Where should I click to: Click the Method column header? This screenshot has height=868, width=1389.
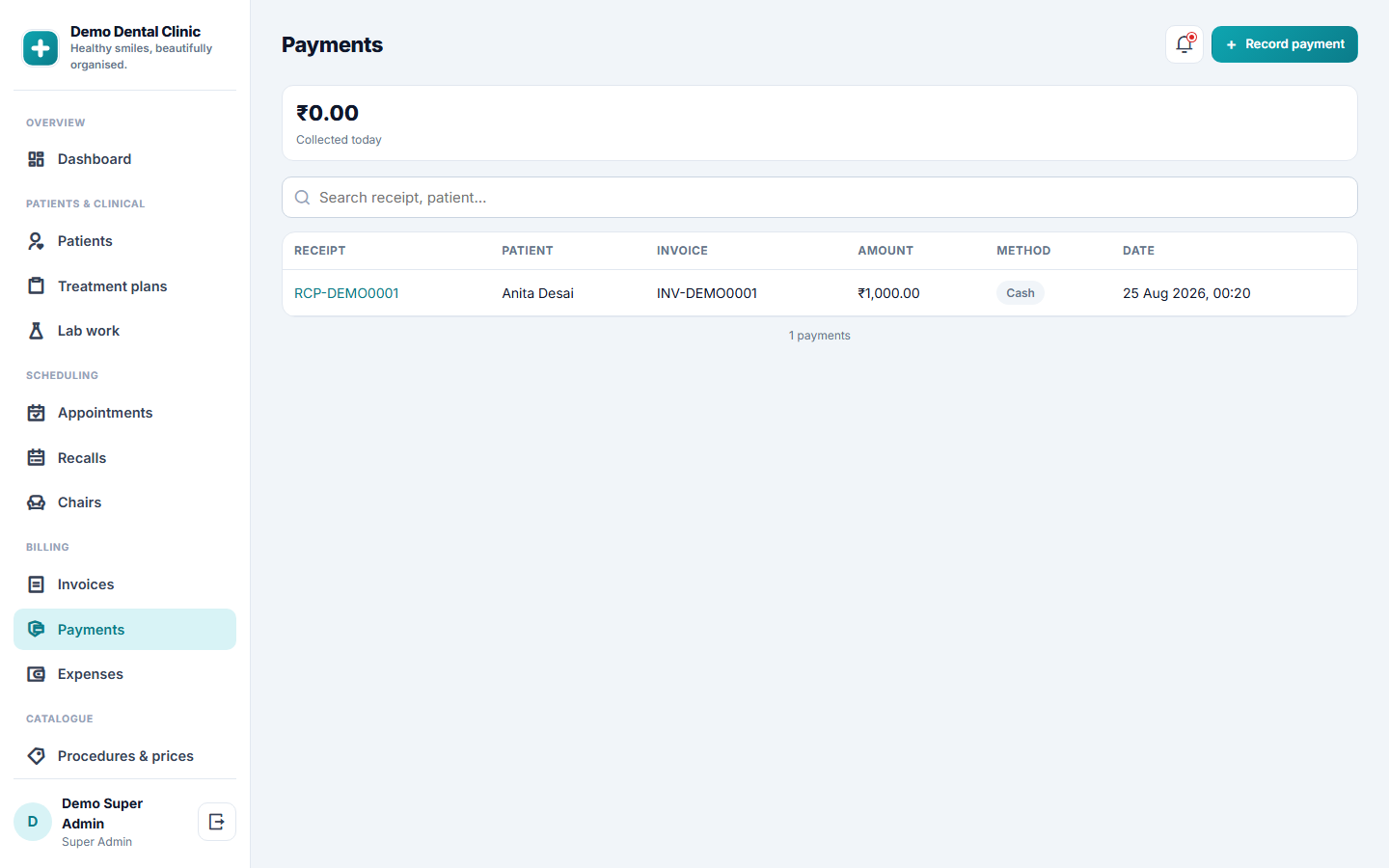click(x=1023, y=251)
